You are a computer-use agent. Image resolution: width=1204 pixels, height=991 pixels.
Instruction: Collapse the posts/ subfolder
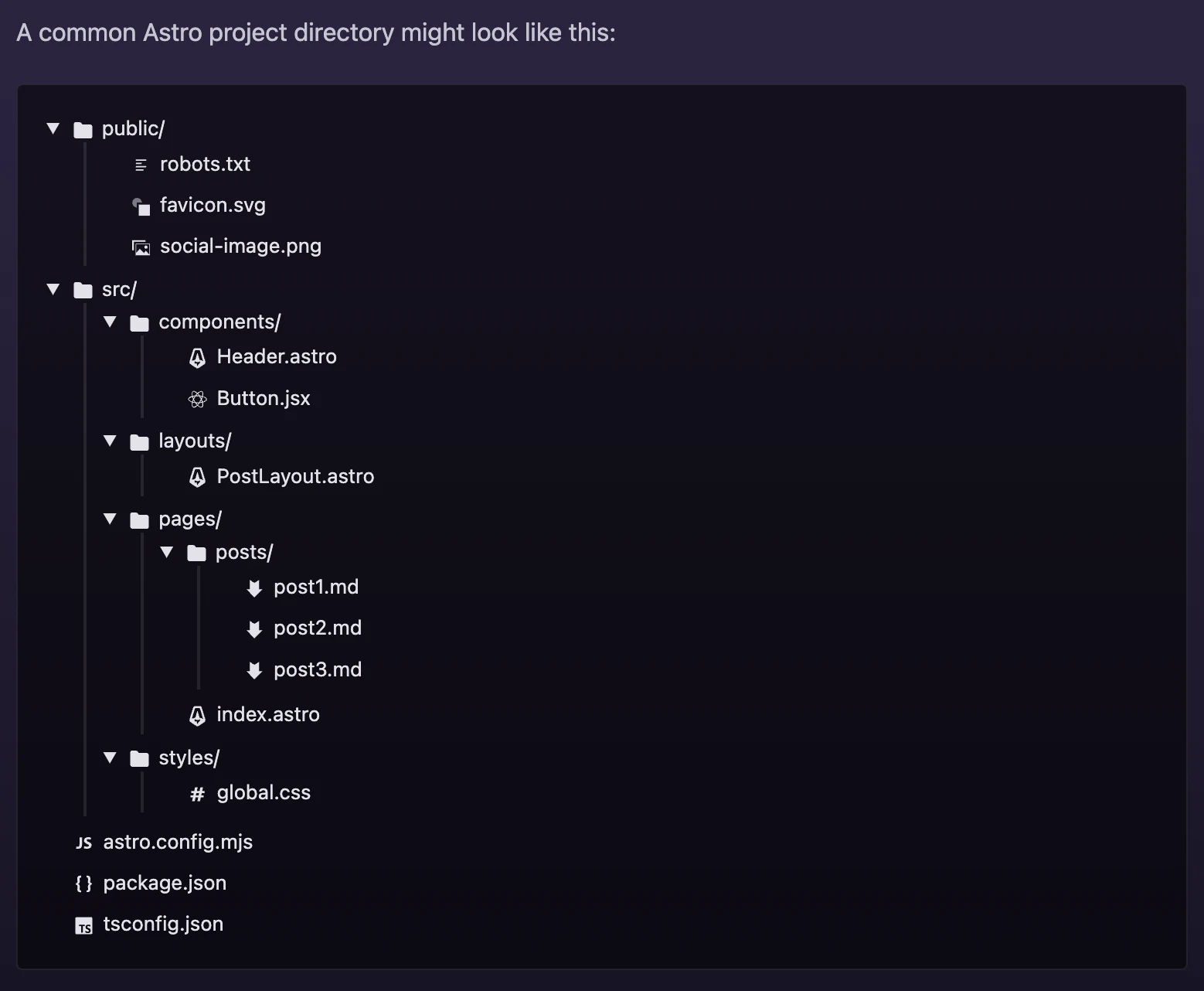coord(167,552)
